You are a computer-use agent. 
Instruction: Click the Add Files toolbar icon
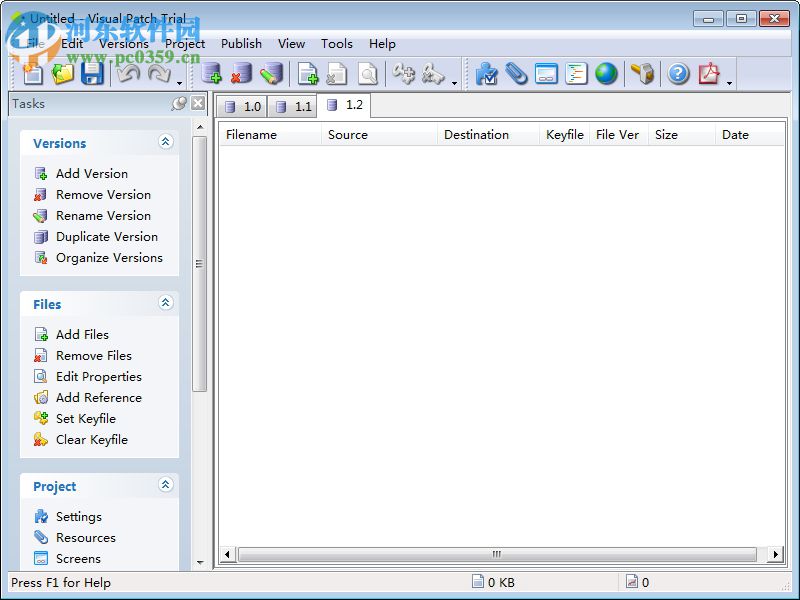tap(308, 74)
